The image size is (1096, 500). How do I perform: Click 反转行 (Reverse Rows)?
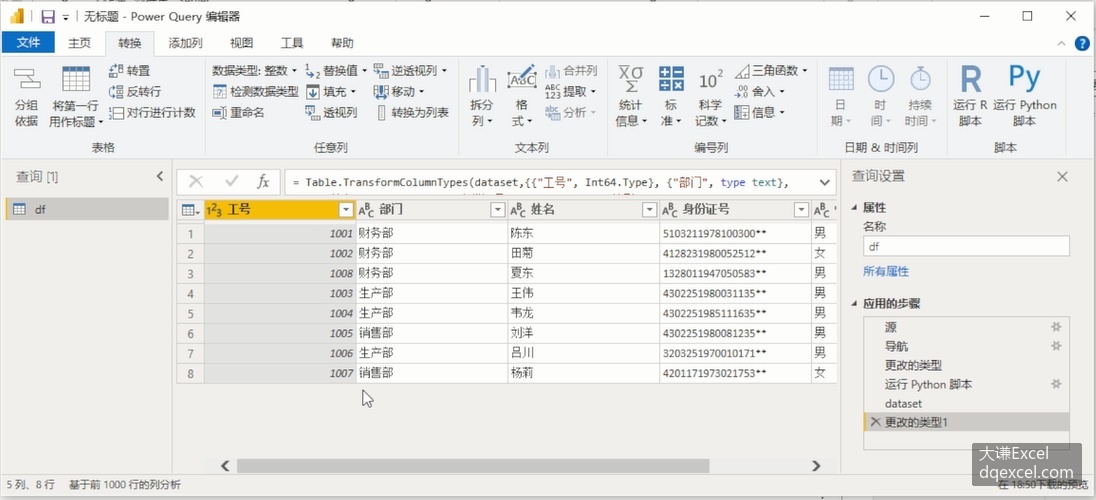coord(135,92)
